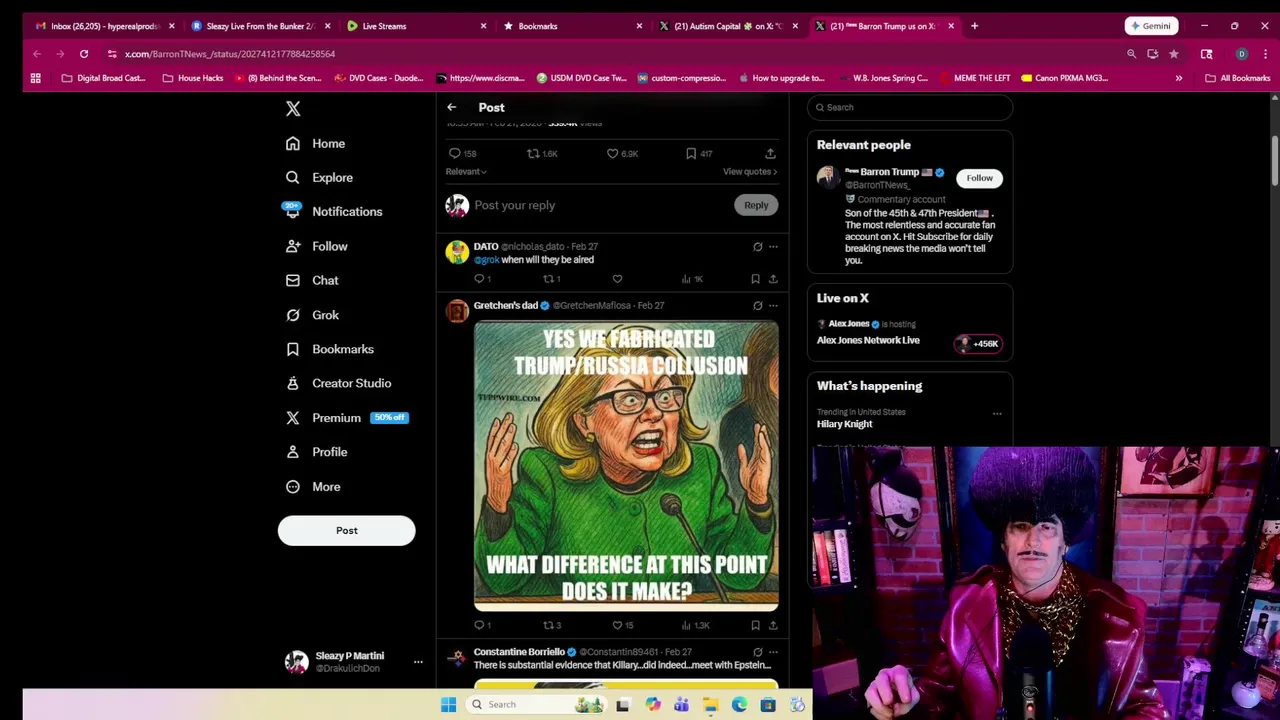Click the Post your reply field
Image resolution: width=1280 pixels, height=720 pixels.
click(600, 205)
